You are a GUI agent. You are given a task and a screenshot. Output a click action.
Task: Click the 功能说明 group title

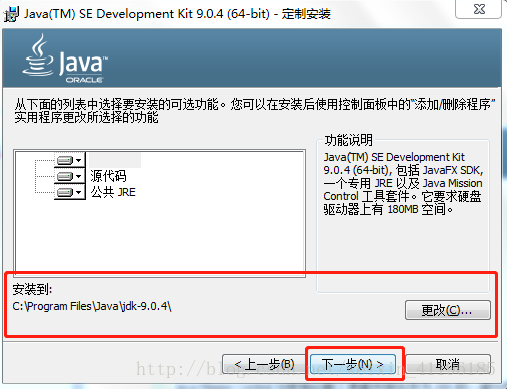349,140
